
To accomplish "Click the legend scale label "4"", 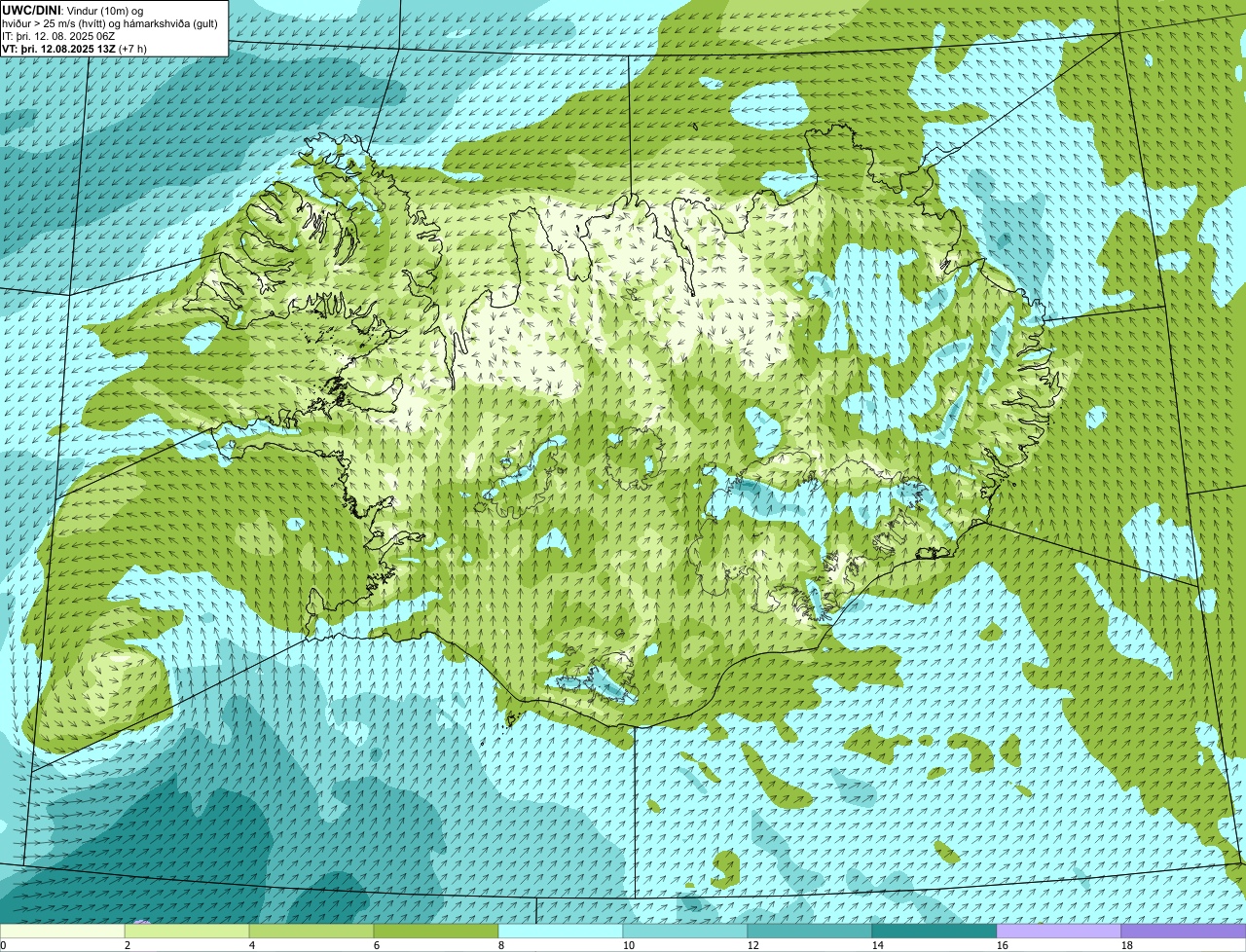I will (252, 945).
